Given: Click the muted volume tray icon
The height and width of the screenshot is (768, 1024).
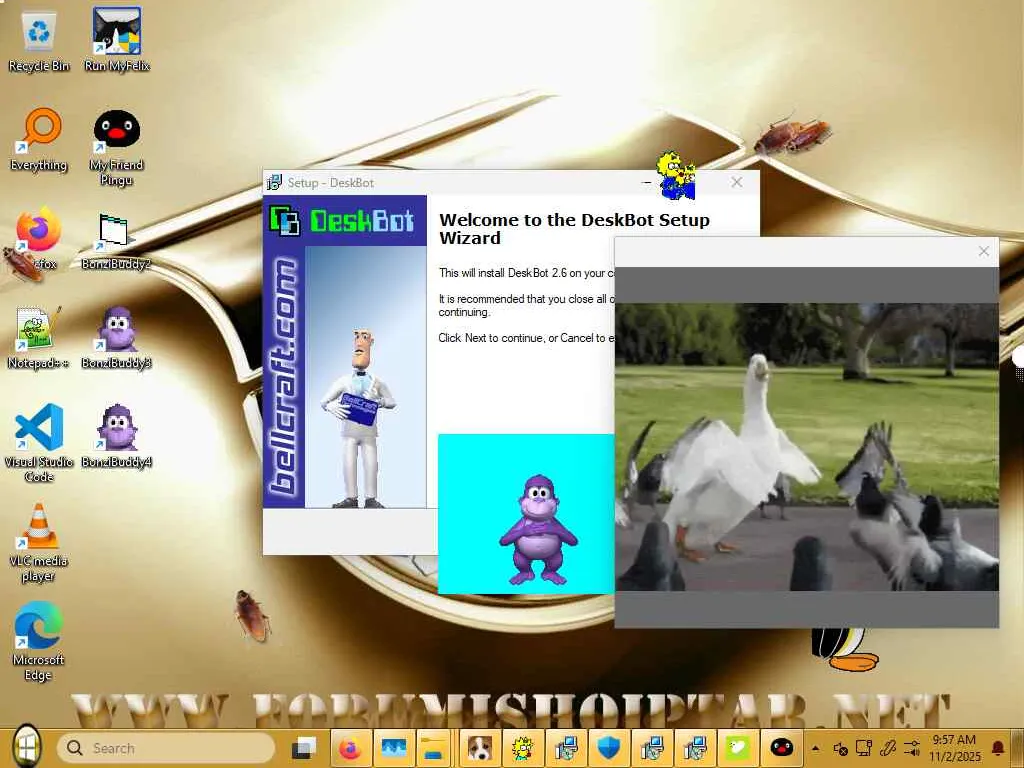Looking at the screenshot, I should [840, 748].
